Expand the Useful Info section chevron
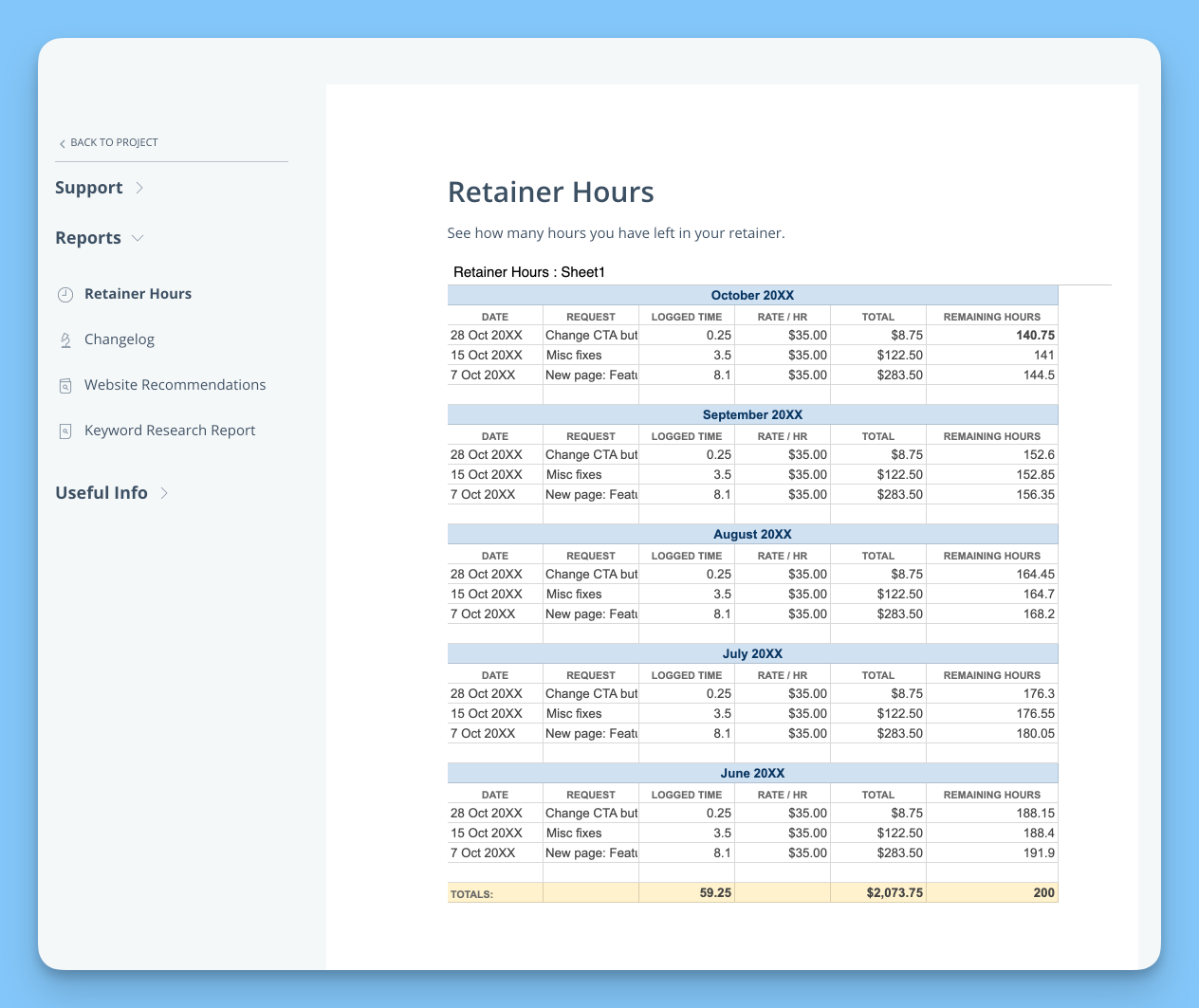This screenshot has width=1199, height=1008. coord(164,493)
